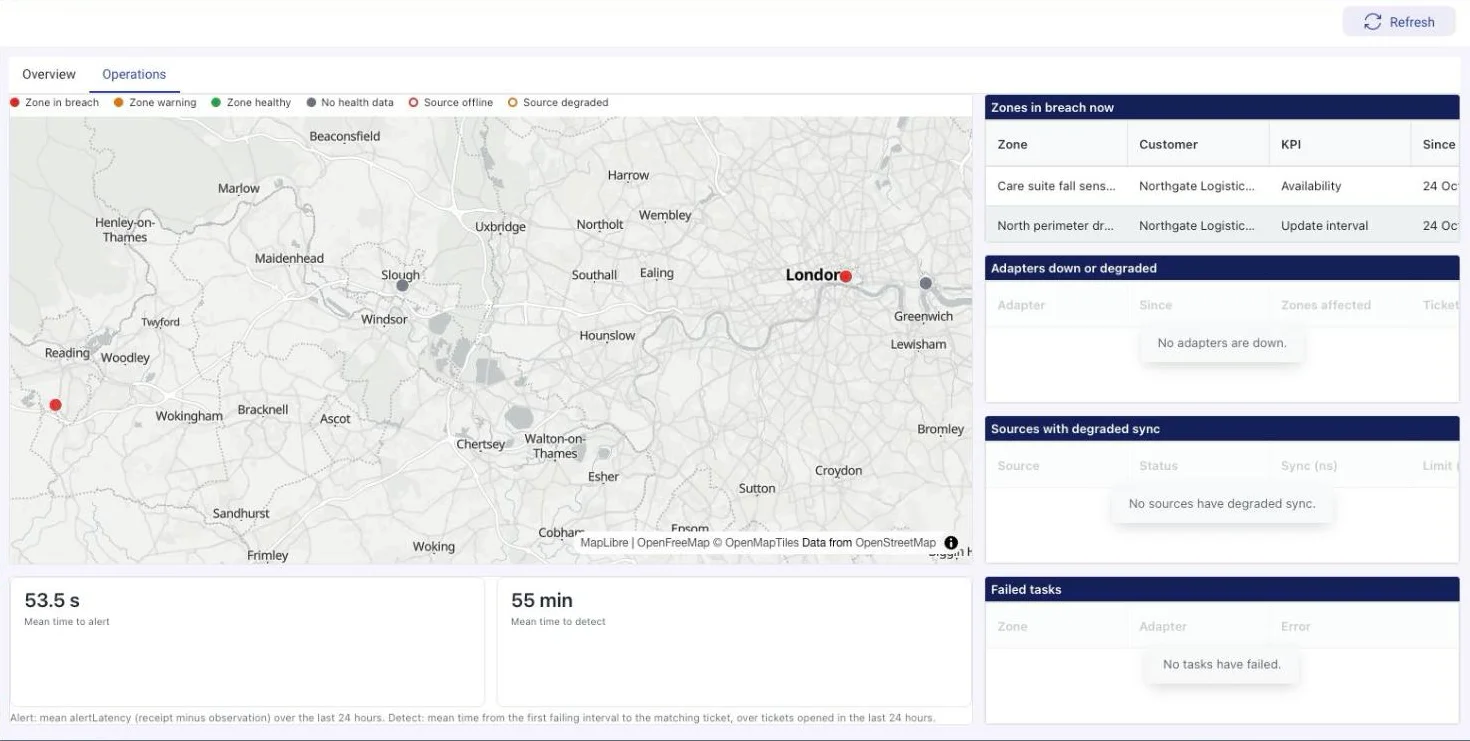The height and width of the screenshot is (741, 1470).
Task: Click the 'Adapters down or degraded' panel title
Action: (1074, 268)
